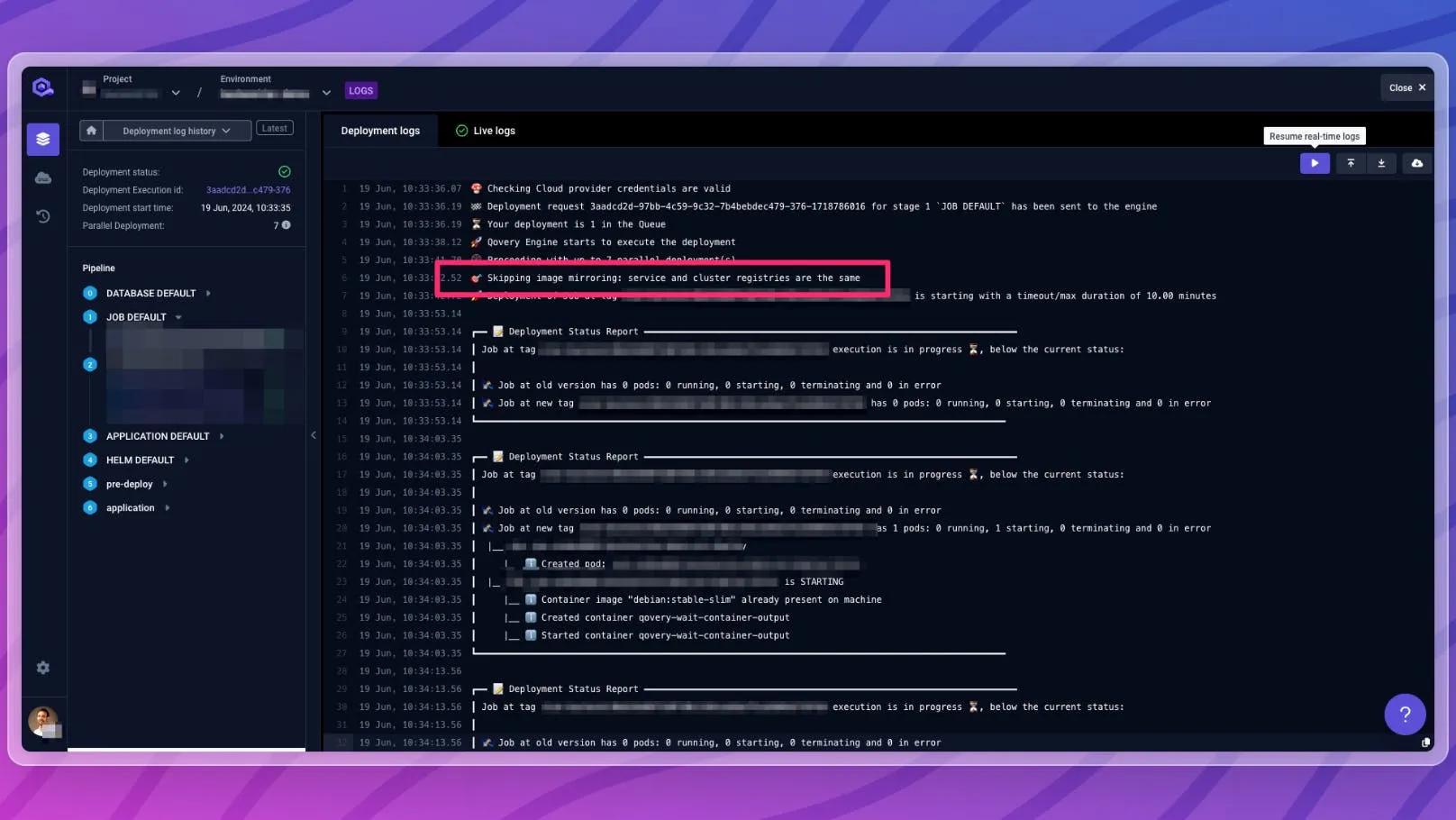Collapse JOB DEFAULT pipeline stage

point(178,317)
